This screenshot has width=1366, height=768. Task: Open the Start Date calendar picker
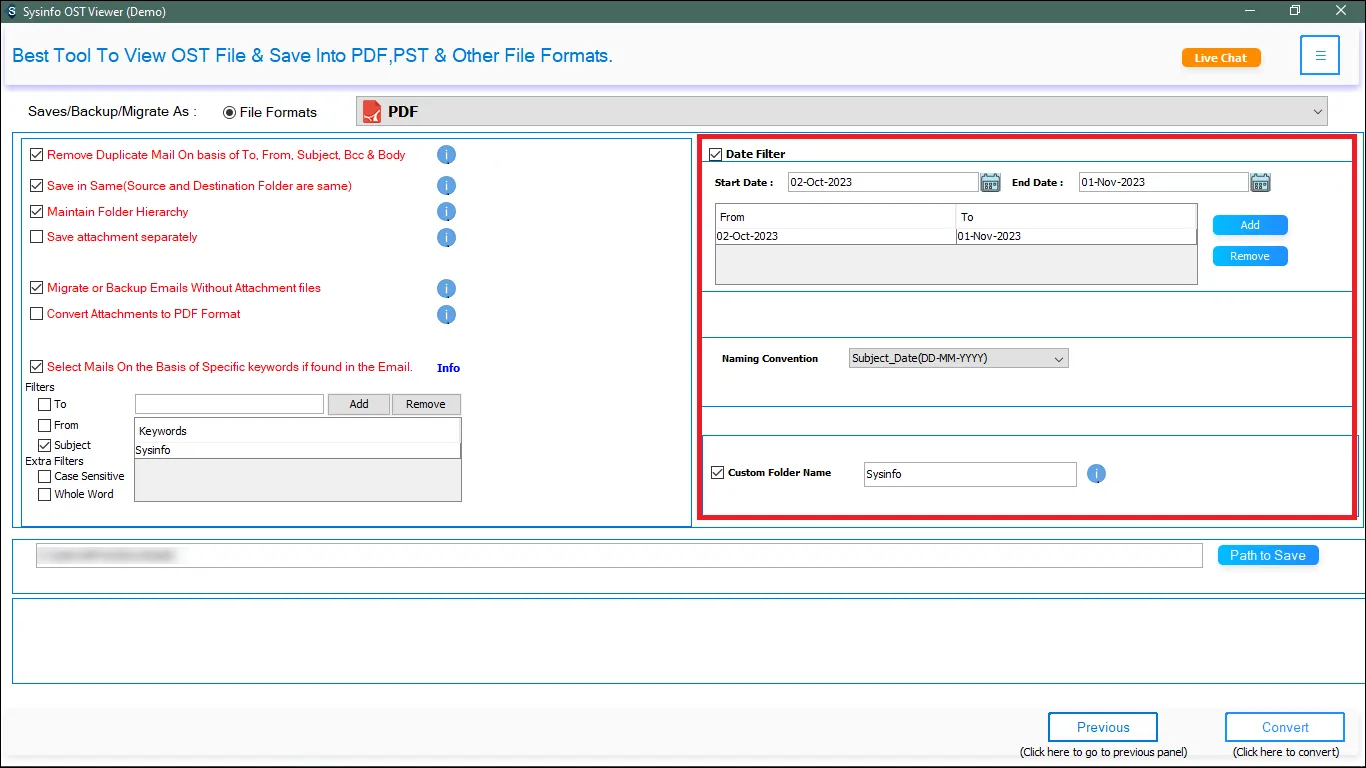990,182
